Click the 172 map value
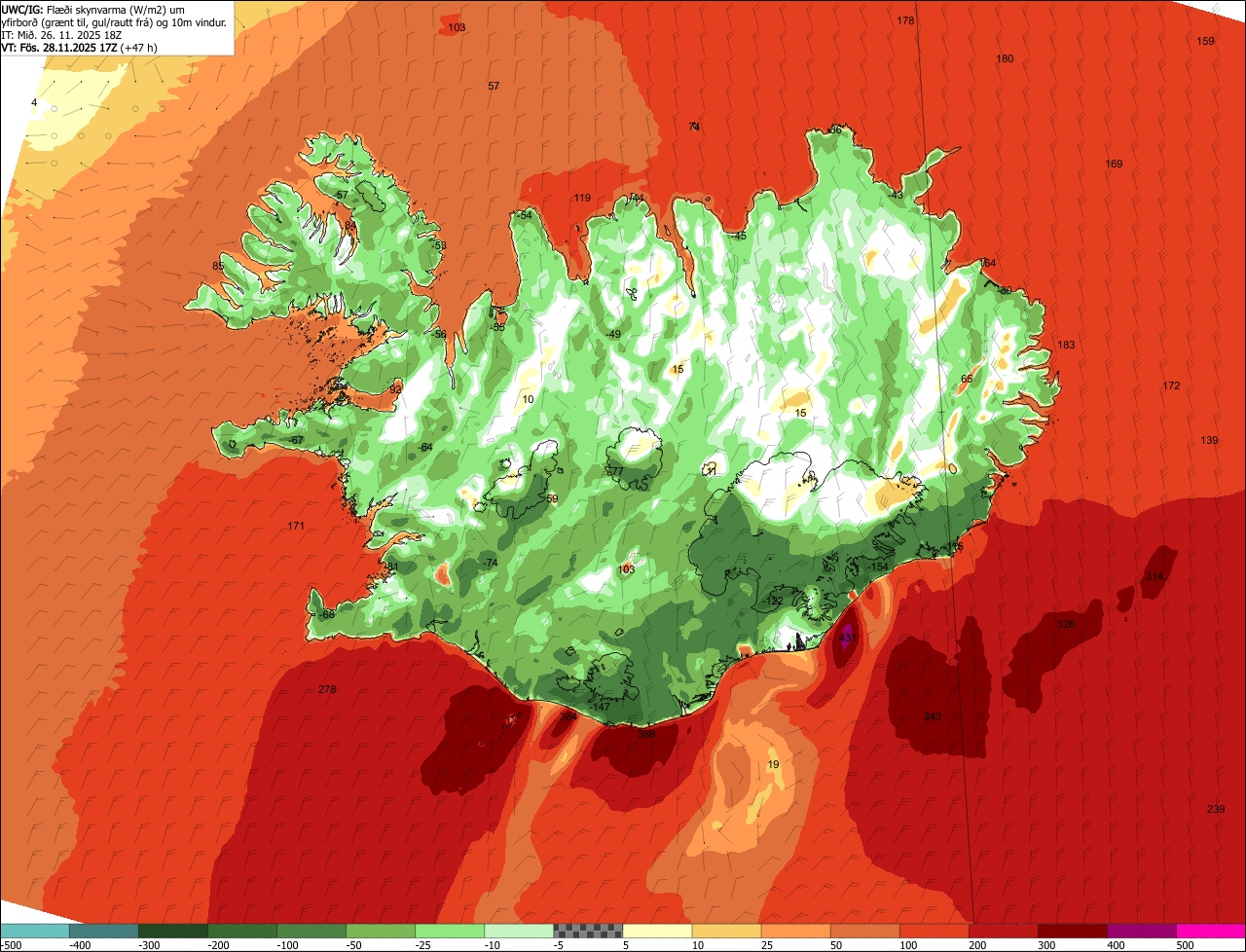The height and width of the screenshot is (952, 1246). pos(1171,385)
